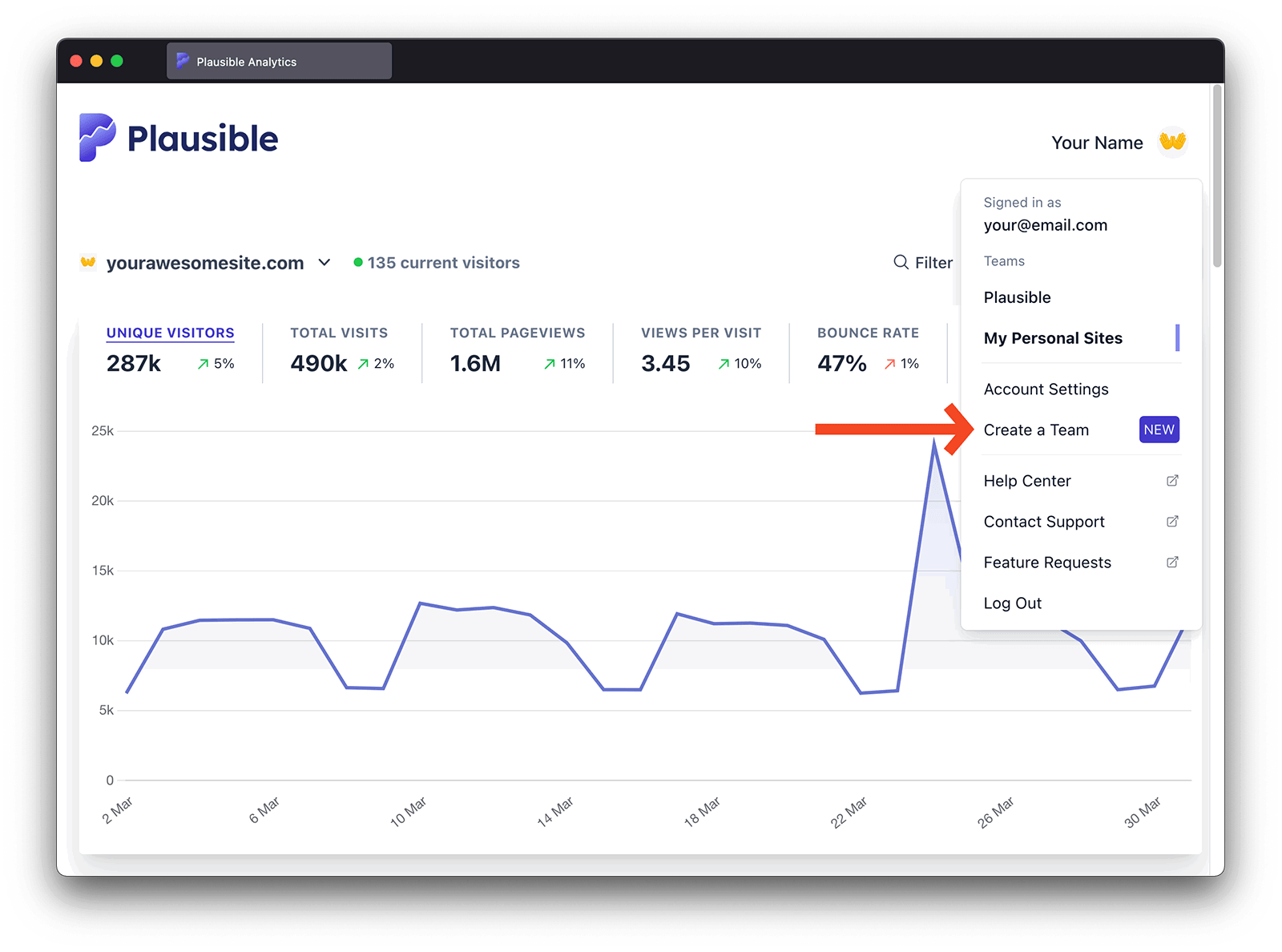
Task: Click the yourawesomesite.com favicon
Action: pos(88,262)
